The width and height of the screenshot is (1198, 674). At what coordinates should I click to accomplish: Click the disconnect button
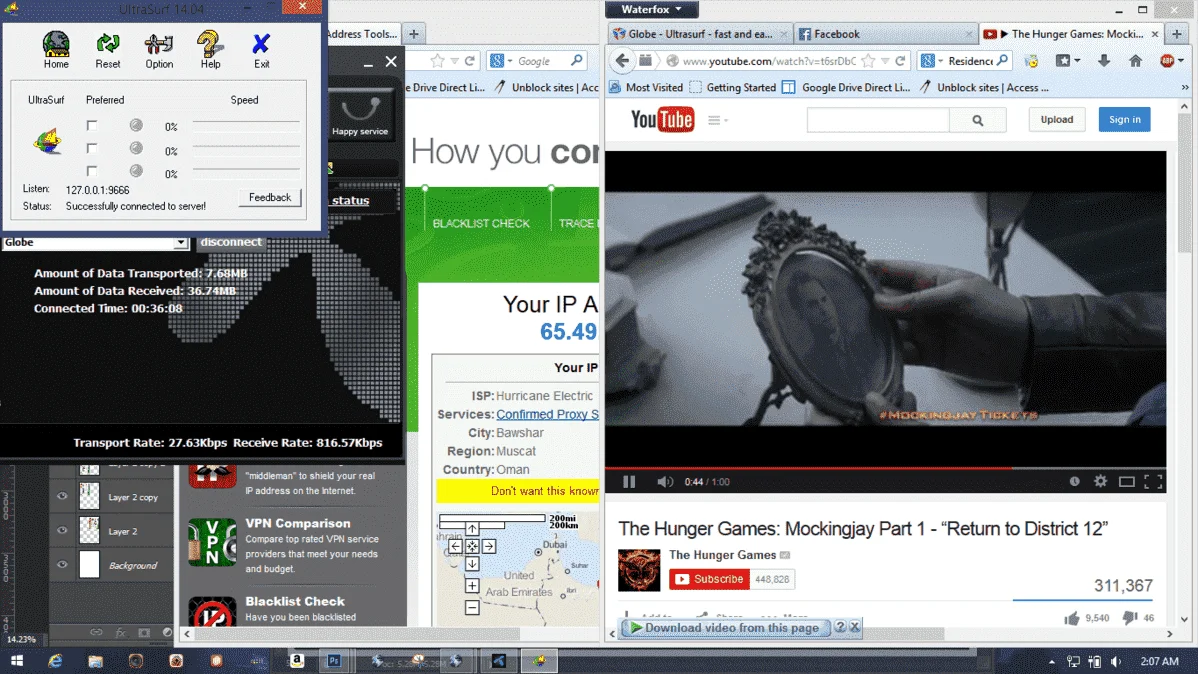click(x=231, y=241)
